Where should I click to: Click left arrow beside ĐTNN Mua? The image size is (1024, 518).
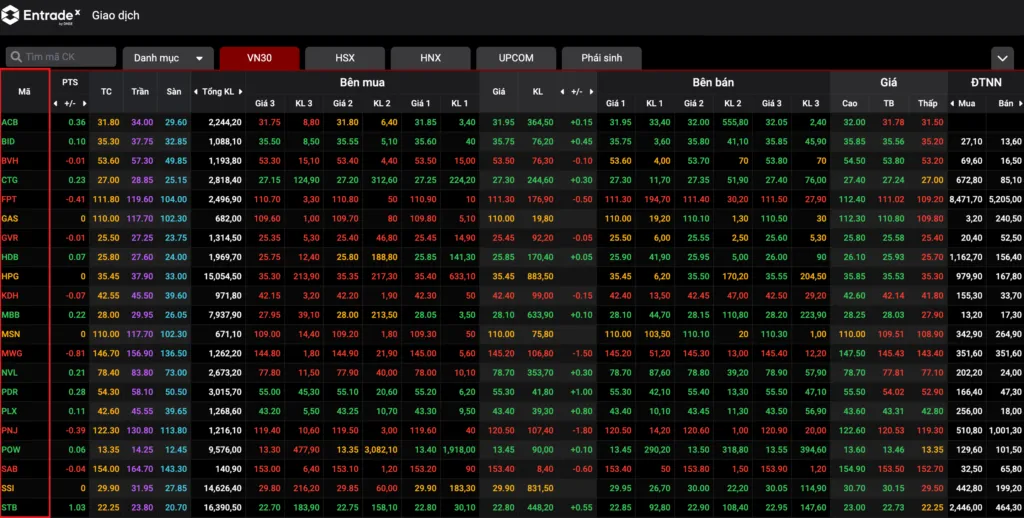(952, 103)
